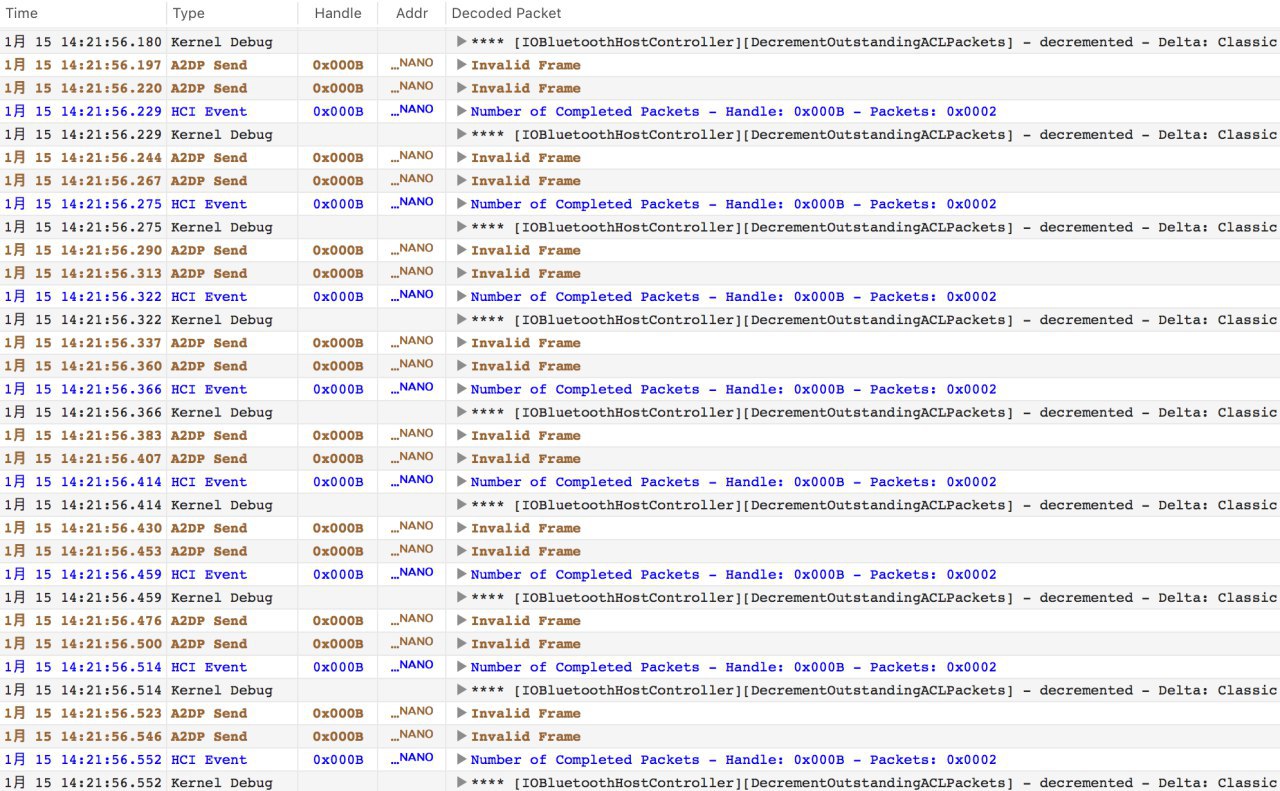Expand the Kernel Debug row at 14:21:56.322
Image resolution: width=1280 pixels, height=791 pixels.
point(461,320)
